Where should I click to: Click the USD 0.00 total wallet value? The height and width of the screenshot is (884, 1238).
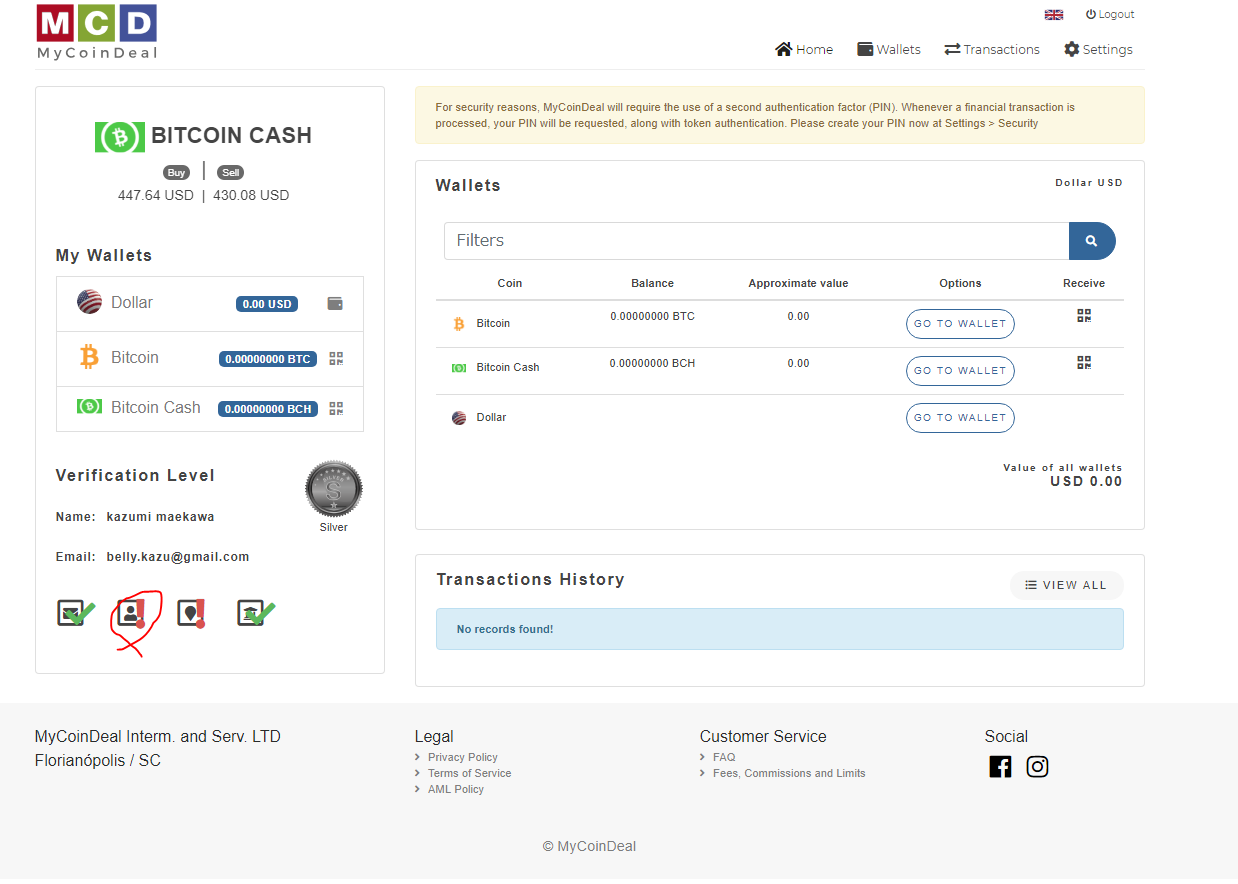[x=1086, y=482]
